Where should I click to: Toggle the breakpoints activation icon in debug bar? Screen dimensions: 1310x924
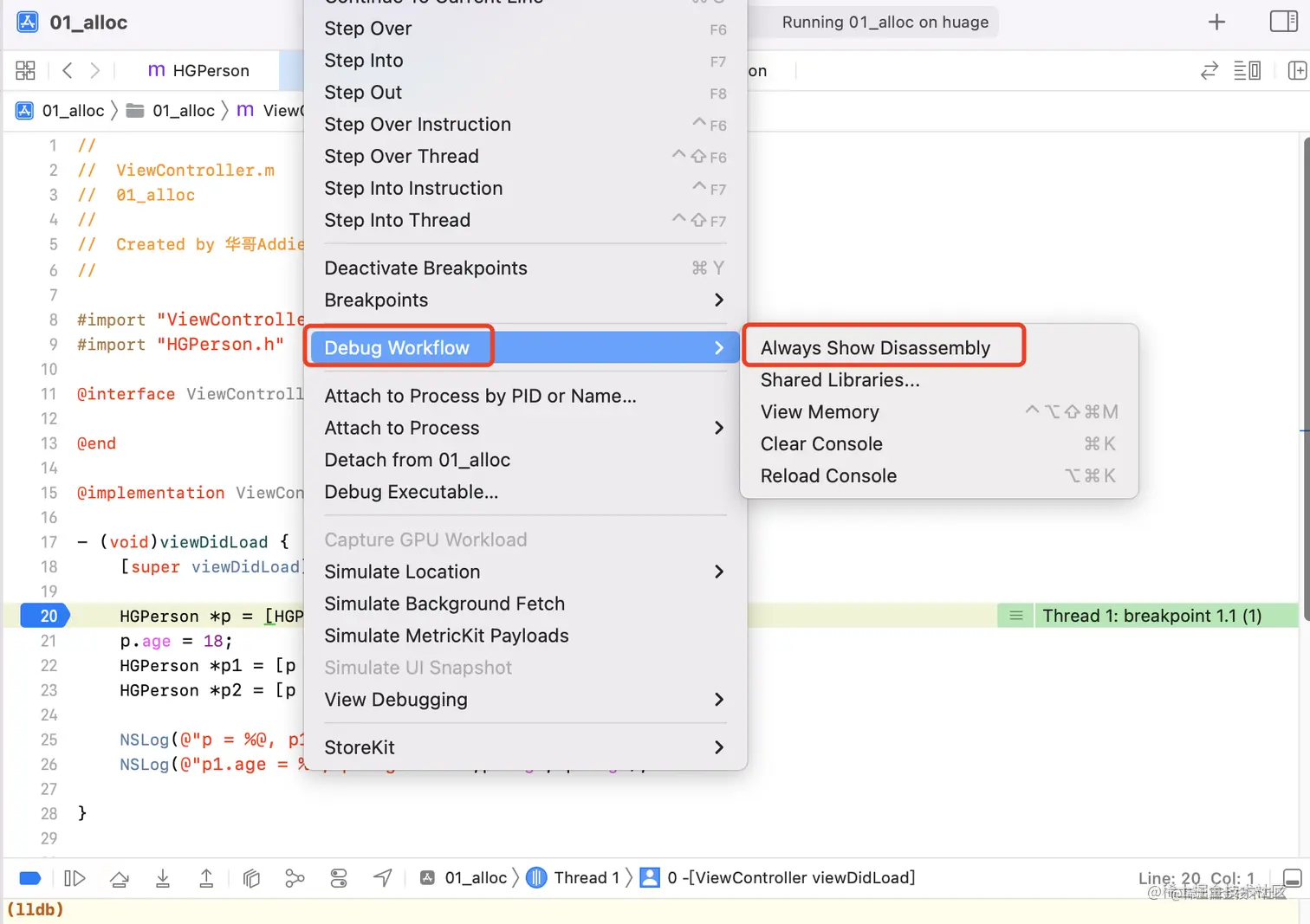[x=30, y=878]
